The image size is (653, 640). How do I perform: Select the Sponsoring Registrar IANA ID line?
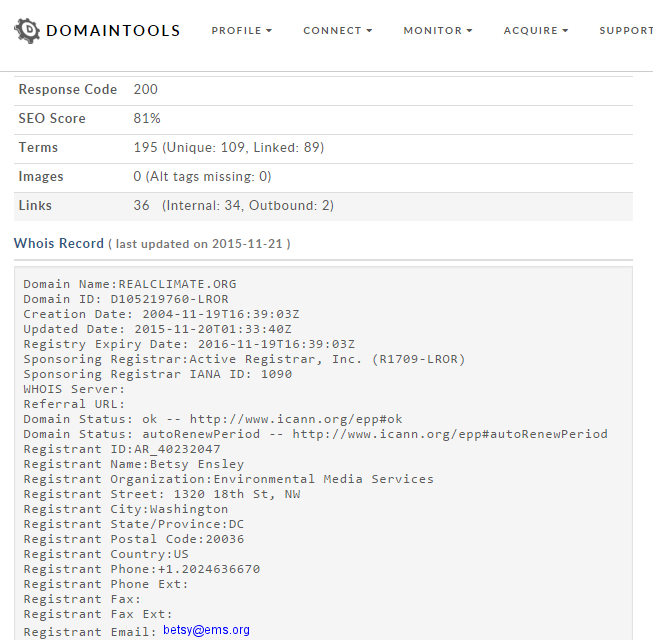[157, 374]
